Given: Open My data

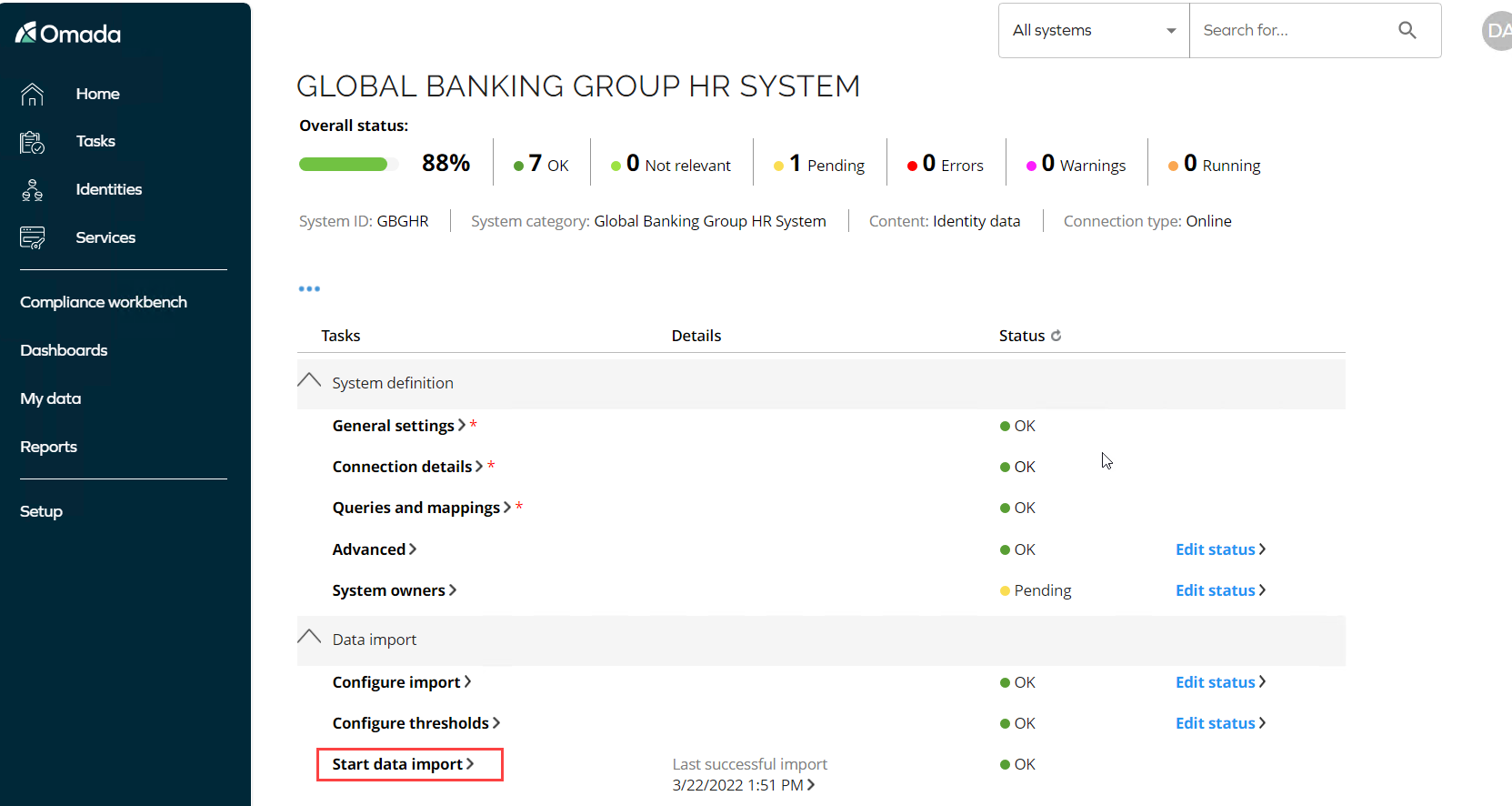Looking at the screenshot, I should 51,398.
